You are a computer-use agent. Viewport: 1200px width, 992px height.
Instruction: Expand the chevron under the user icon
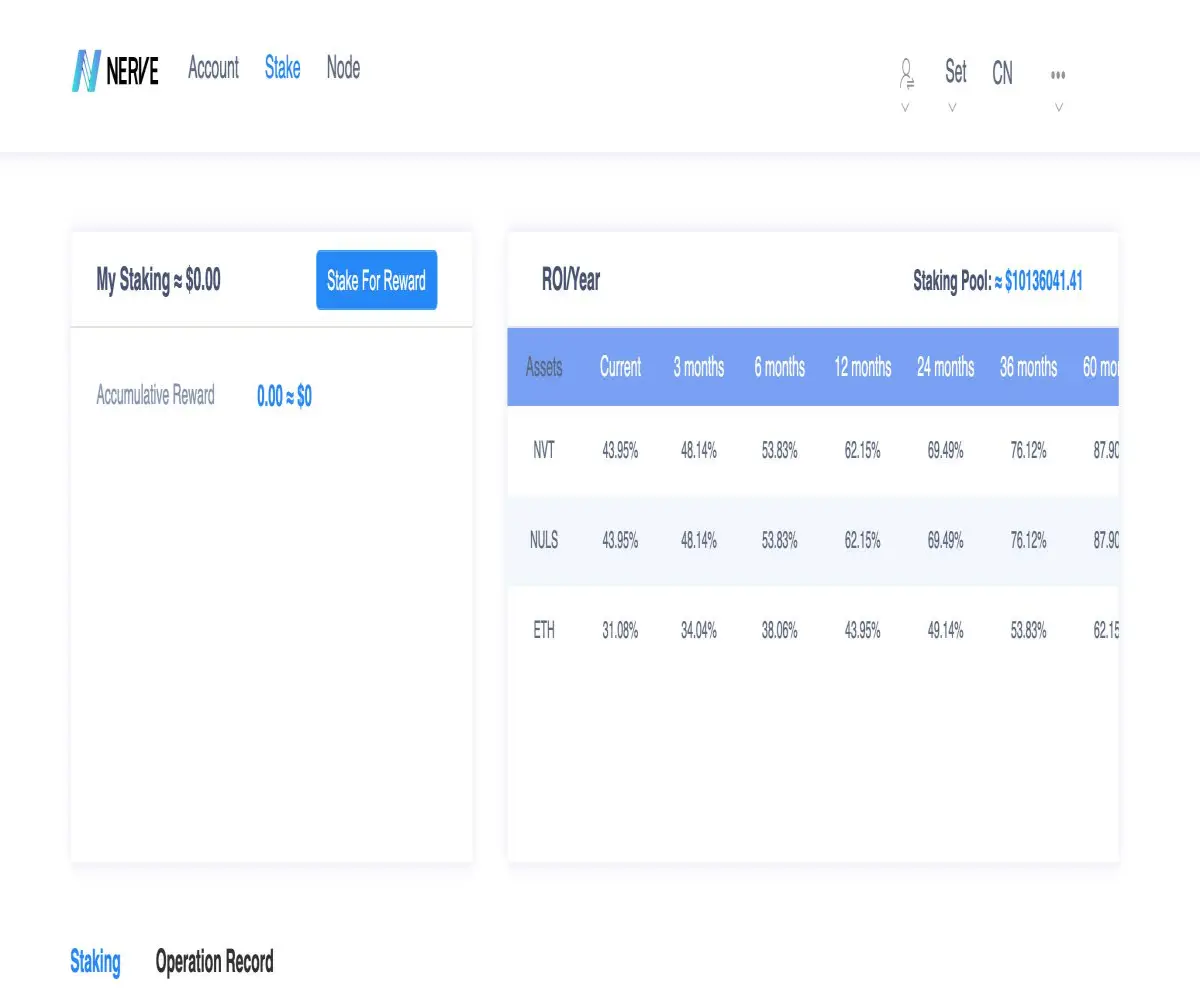pyautogui.click(x=905, y=106)
